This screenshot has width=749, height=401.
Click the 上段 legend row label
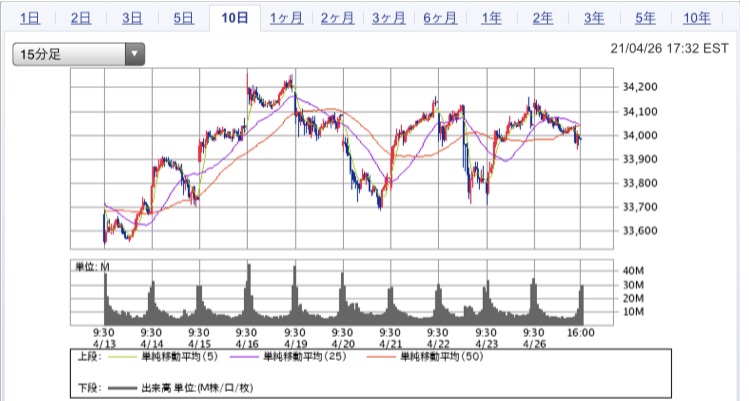tap(89, 357)
